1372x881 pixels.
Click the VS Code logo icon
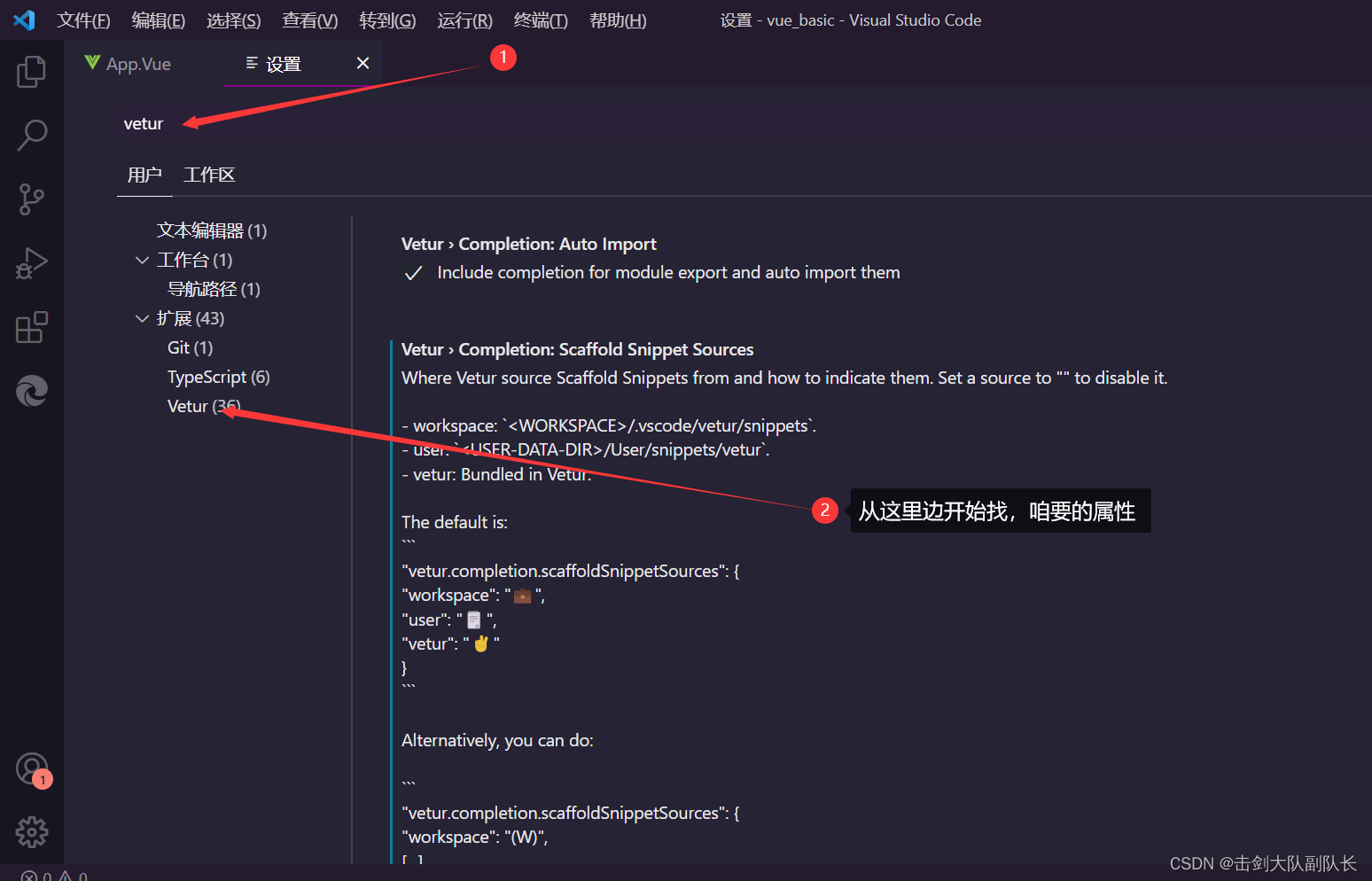click(x=25, y=19)
